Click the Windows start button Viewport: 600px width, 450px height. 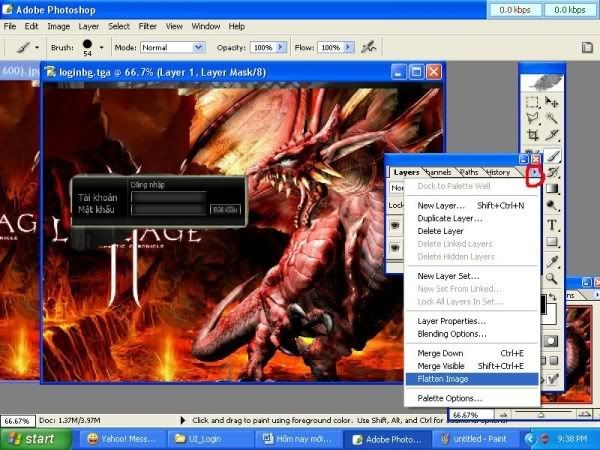[x=36, y=439]
